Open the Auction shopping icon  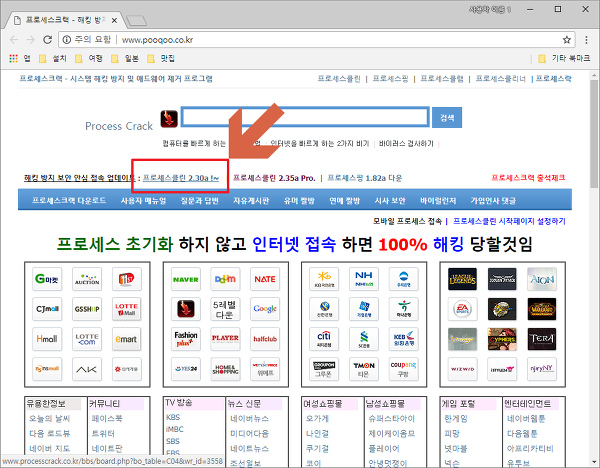[87, 279]
